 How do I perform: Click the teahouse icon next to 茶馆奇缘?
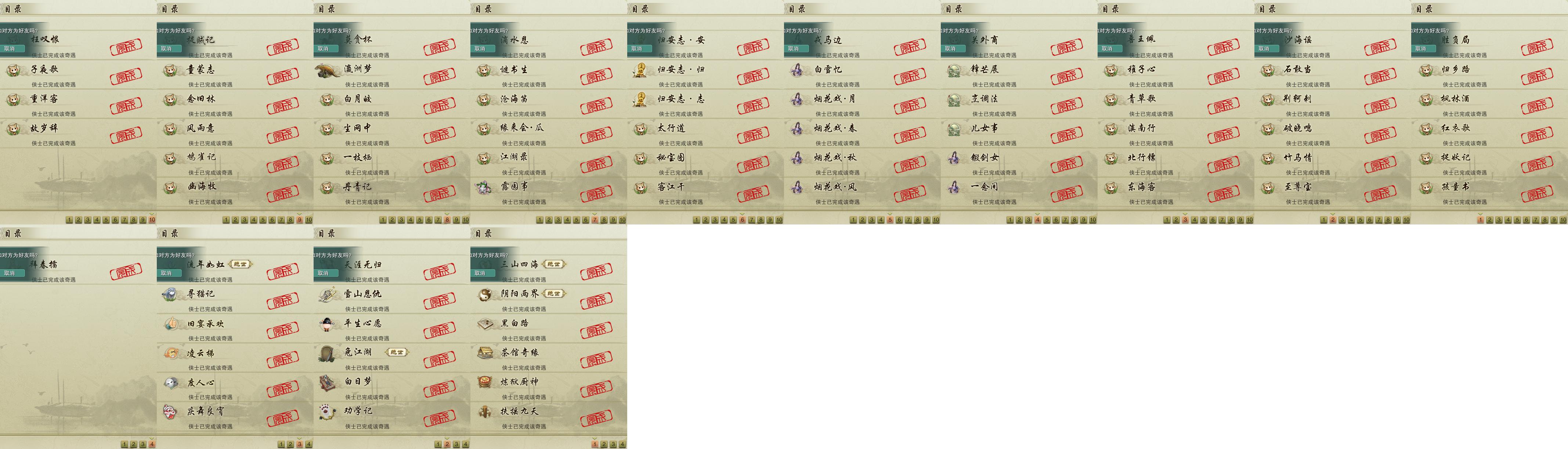click(484, 353)
